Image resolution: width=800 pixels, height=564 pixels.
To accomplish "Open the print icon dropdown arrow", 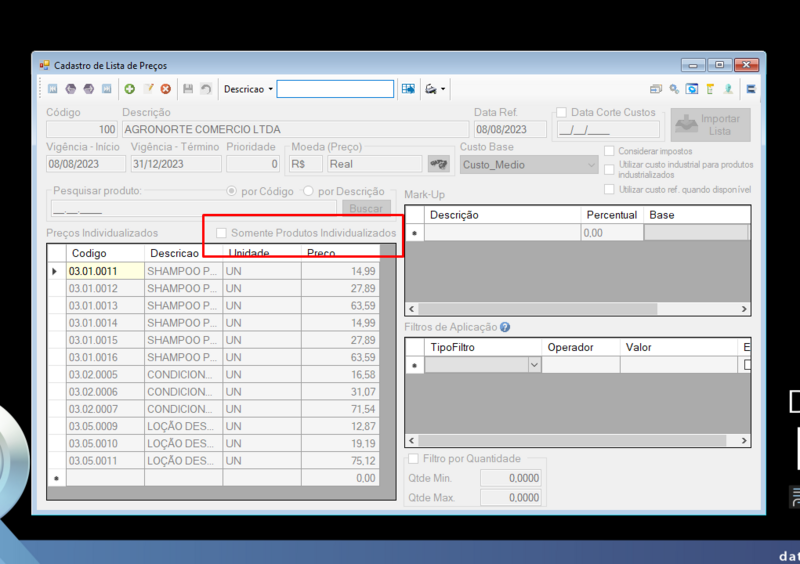I will click(443, 89).
